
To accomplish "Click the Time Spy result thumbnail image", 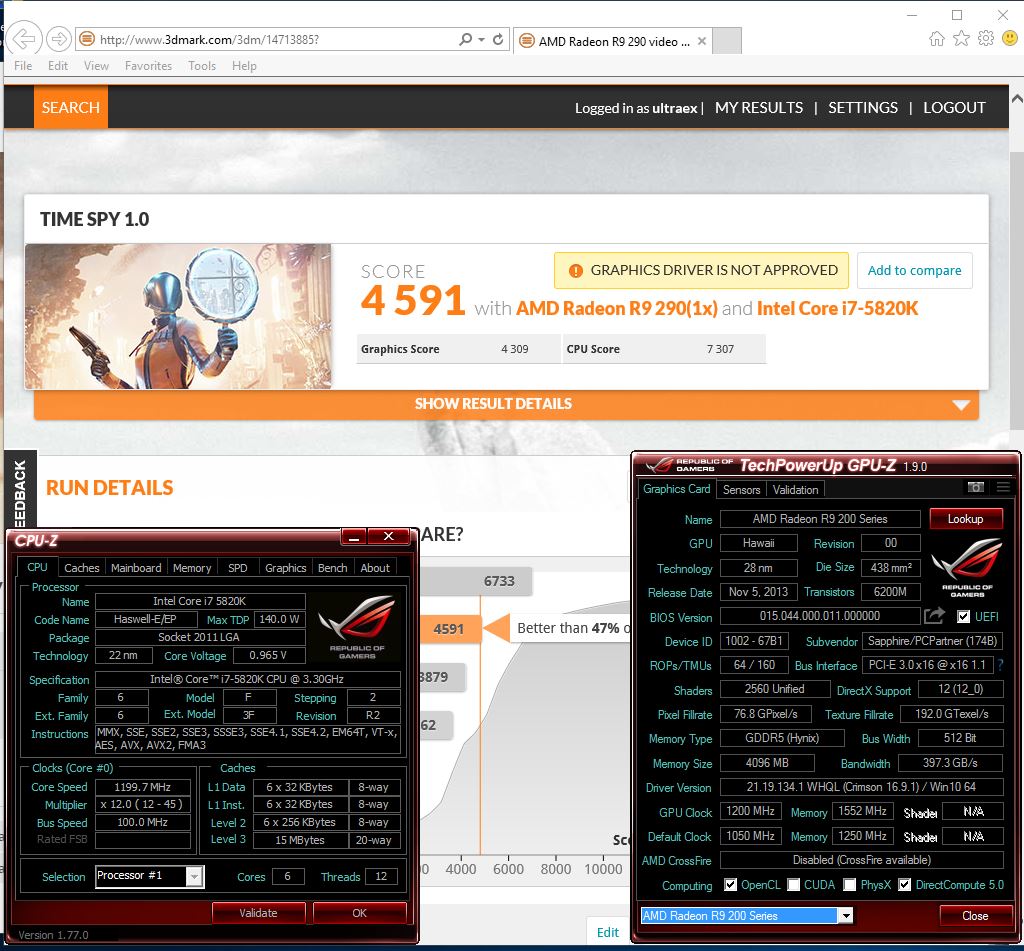I will (x=178, y=316).
